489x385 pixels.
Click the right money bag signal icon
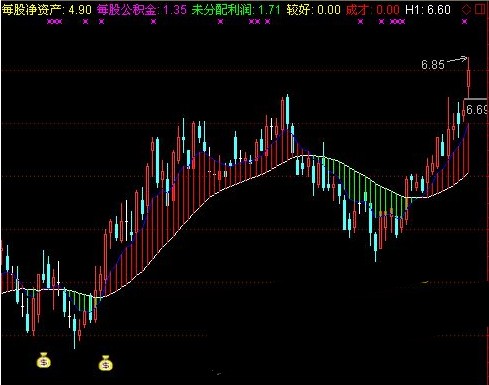point(106,363)
